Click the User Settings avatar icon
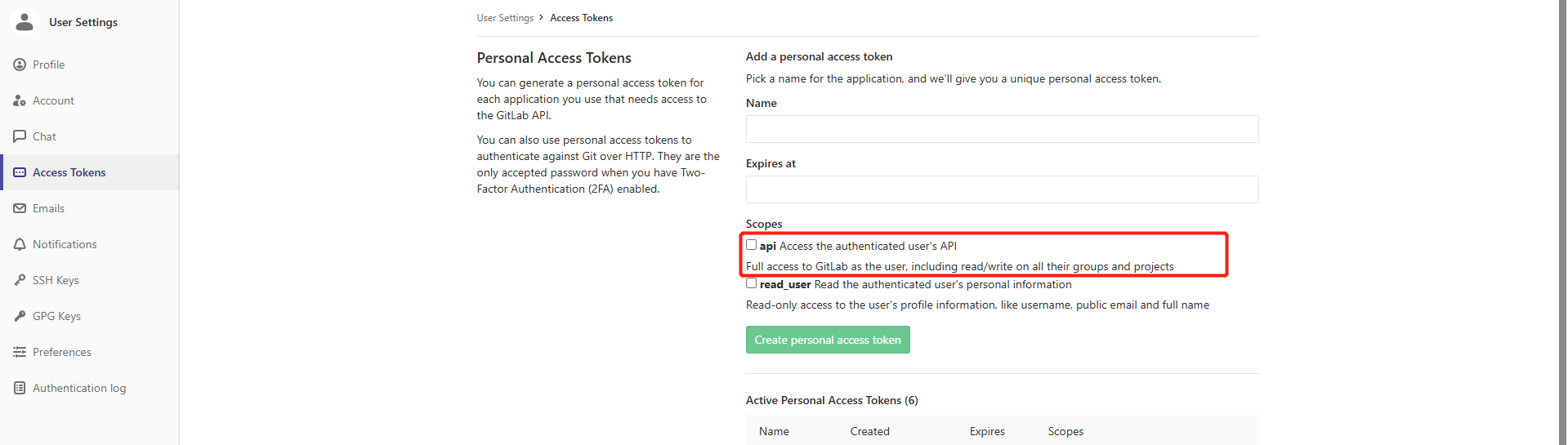1568x445 pixels. click(25, 22)
